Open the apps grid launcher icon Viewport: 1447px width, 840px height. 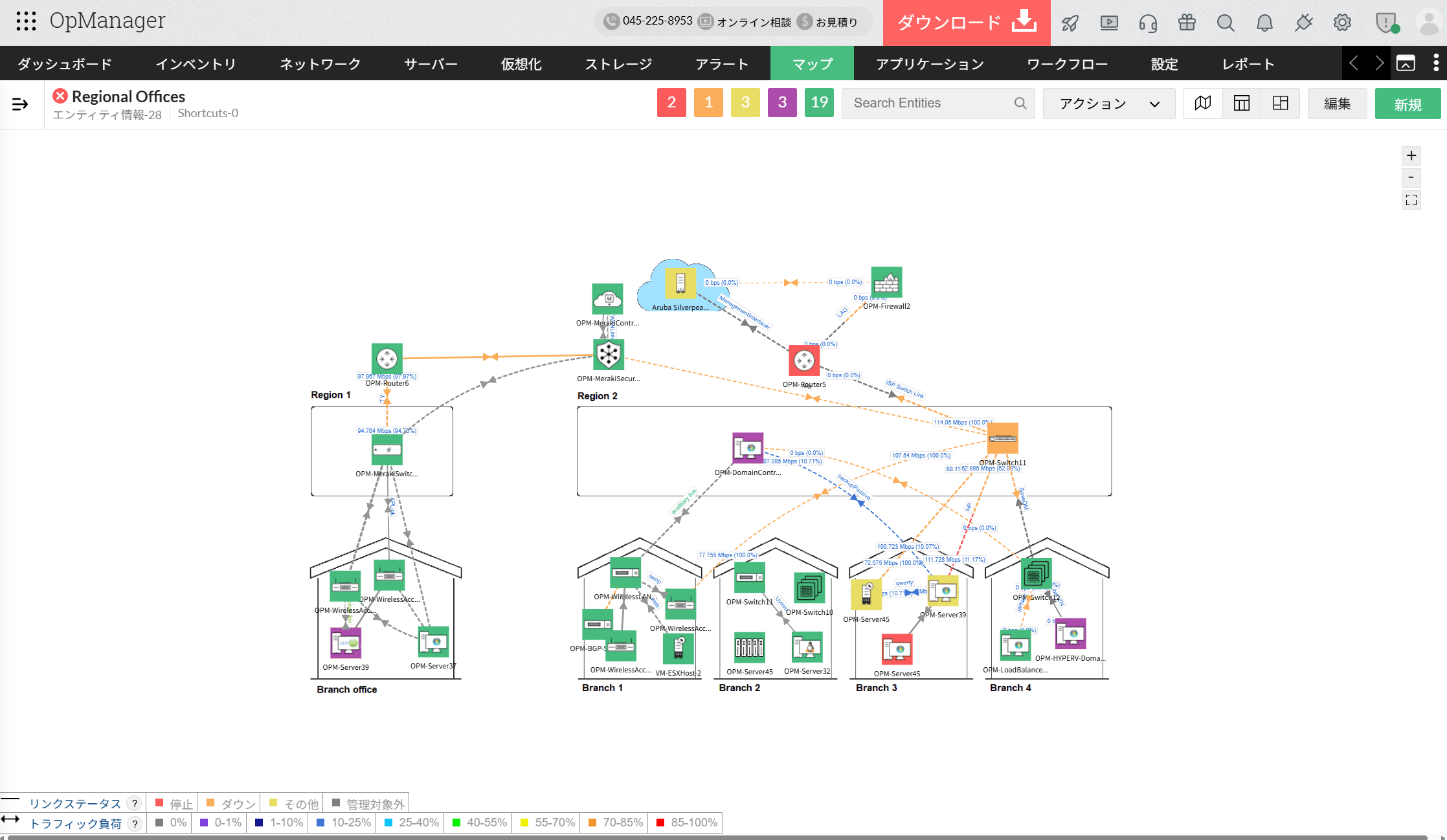pyautogui.click(x=26, y=21)
